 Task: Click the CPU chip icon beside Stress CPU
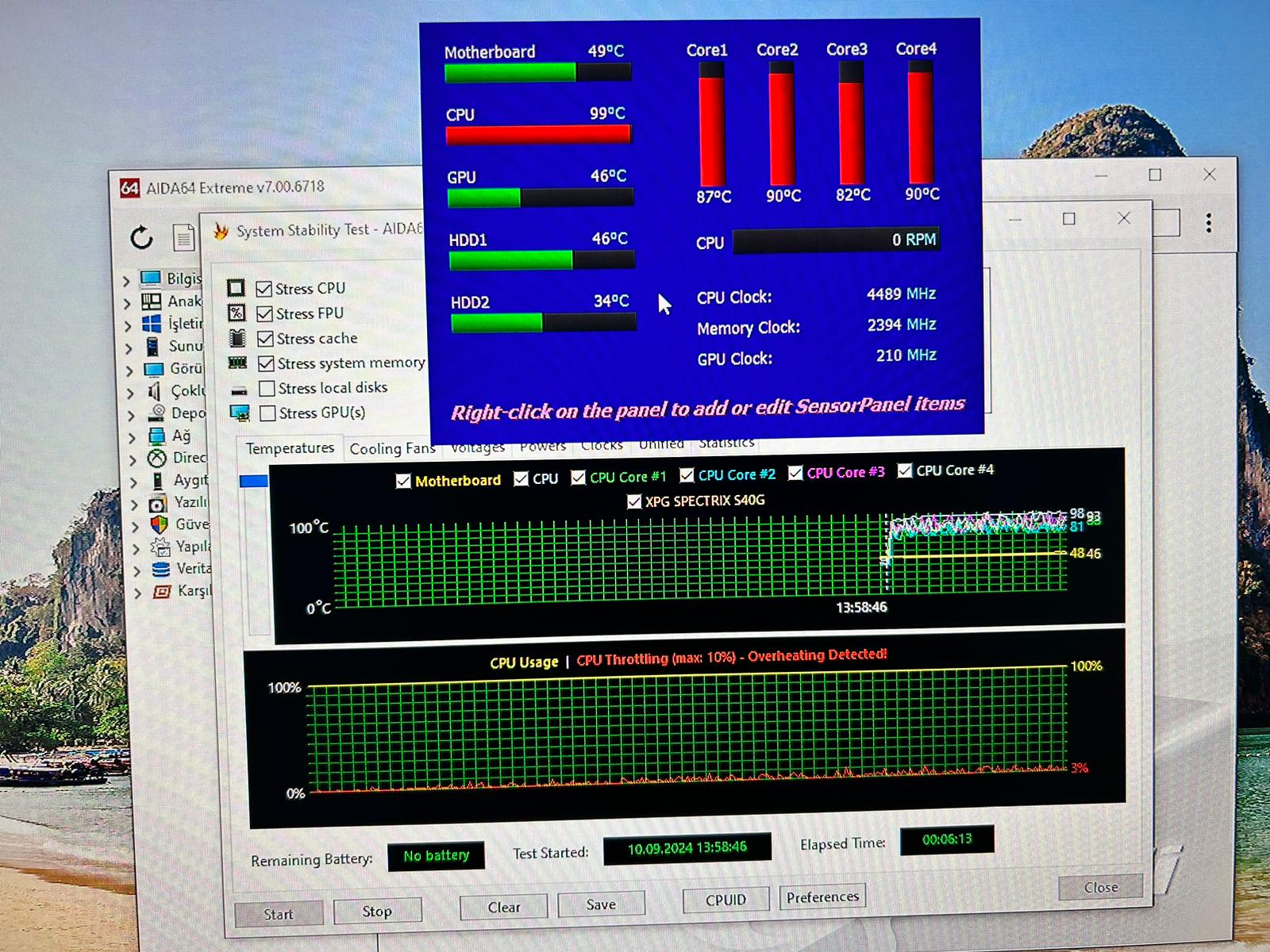pos(236,288)
